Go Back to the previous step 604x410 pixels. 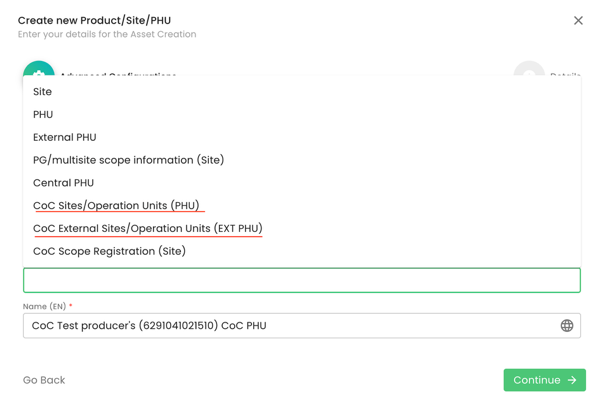[44, 380]
